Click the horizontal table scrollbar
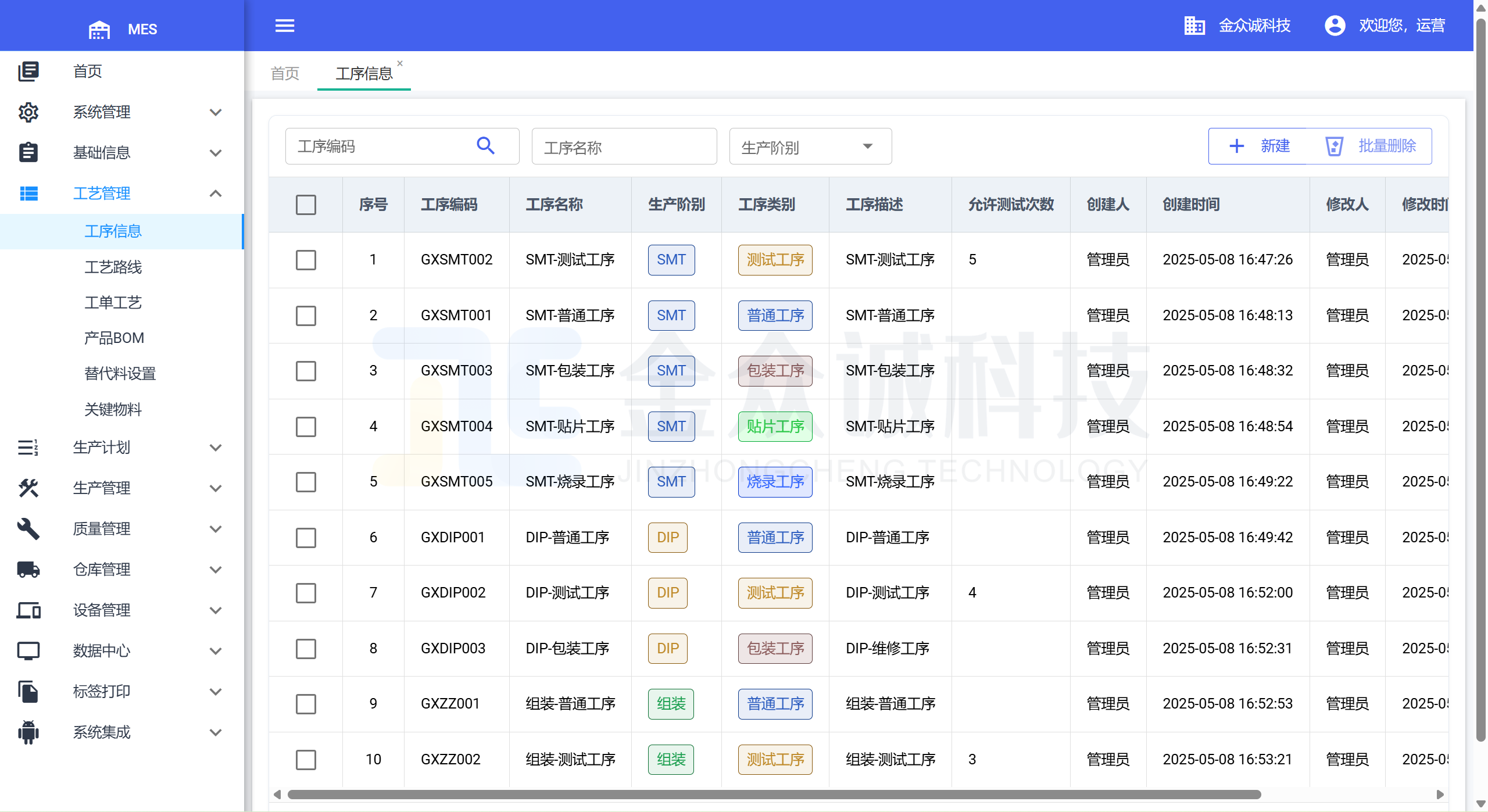Image resolution: width=1488 pixels, height=812 pixels. click(x=773, y=795)
